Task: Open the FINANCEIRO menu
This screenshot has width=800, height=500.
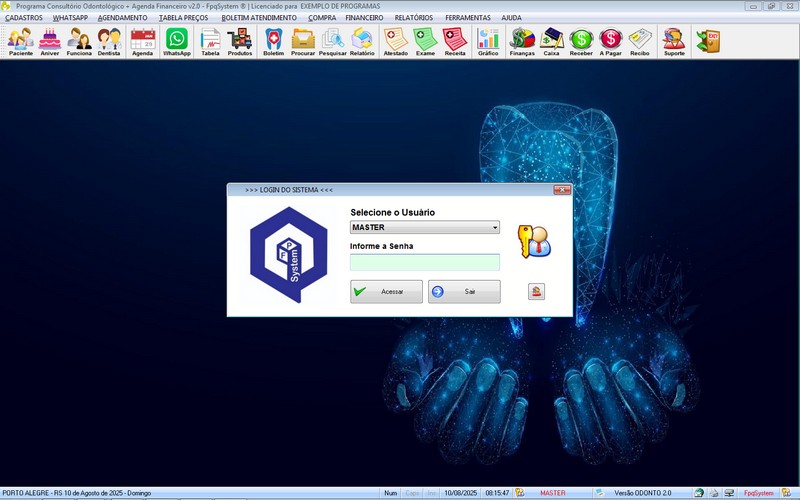Action: 364,18
